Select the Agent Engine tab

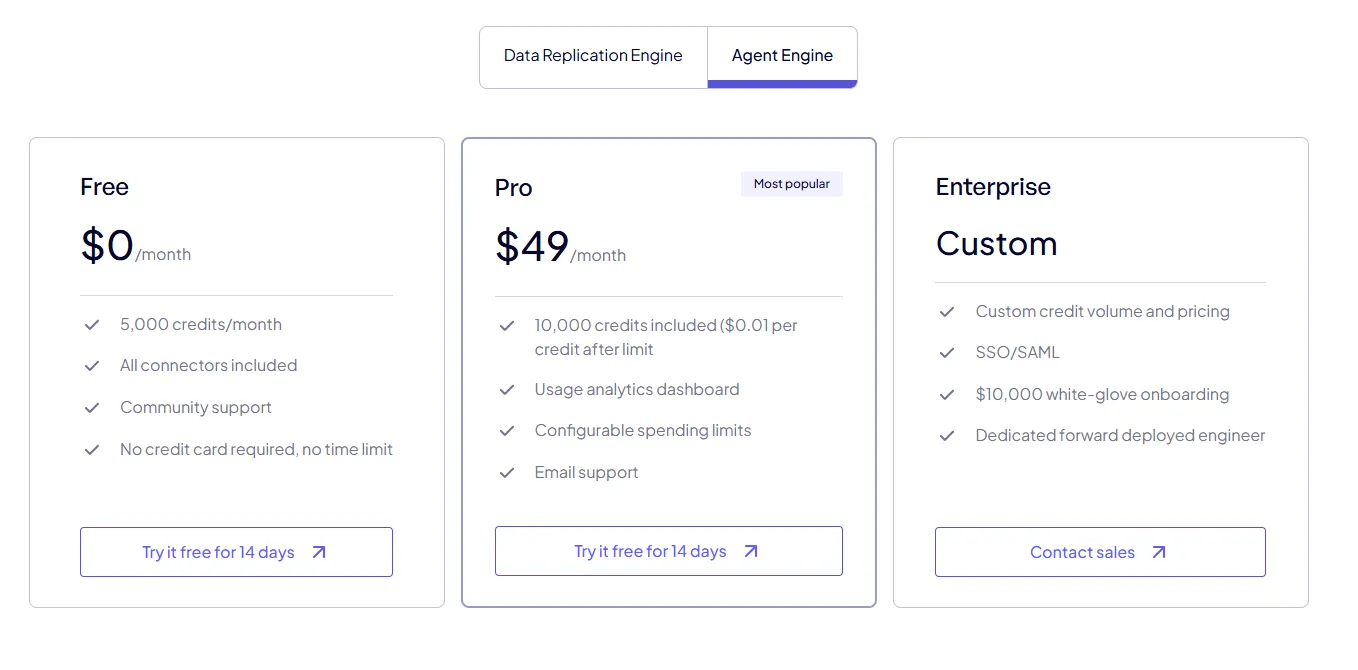pos(782,56)
